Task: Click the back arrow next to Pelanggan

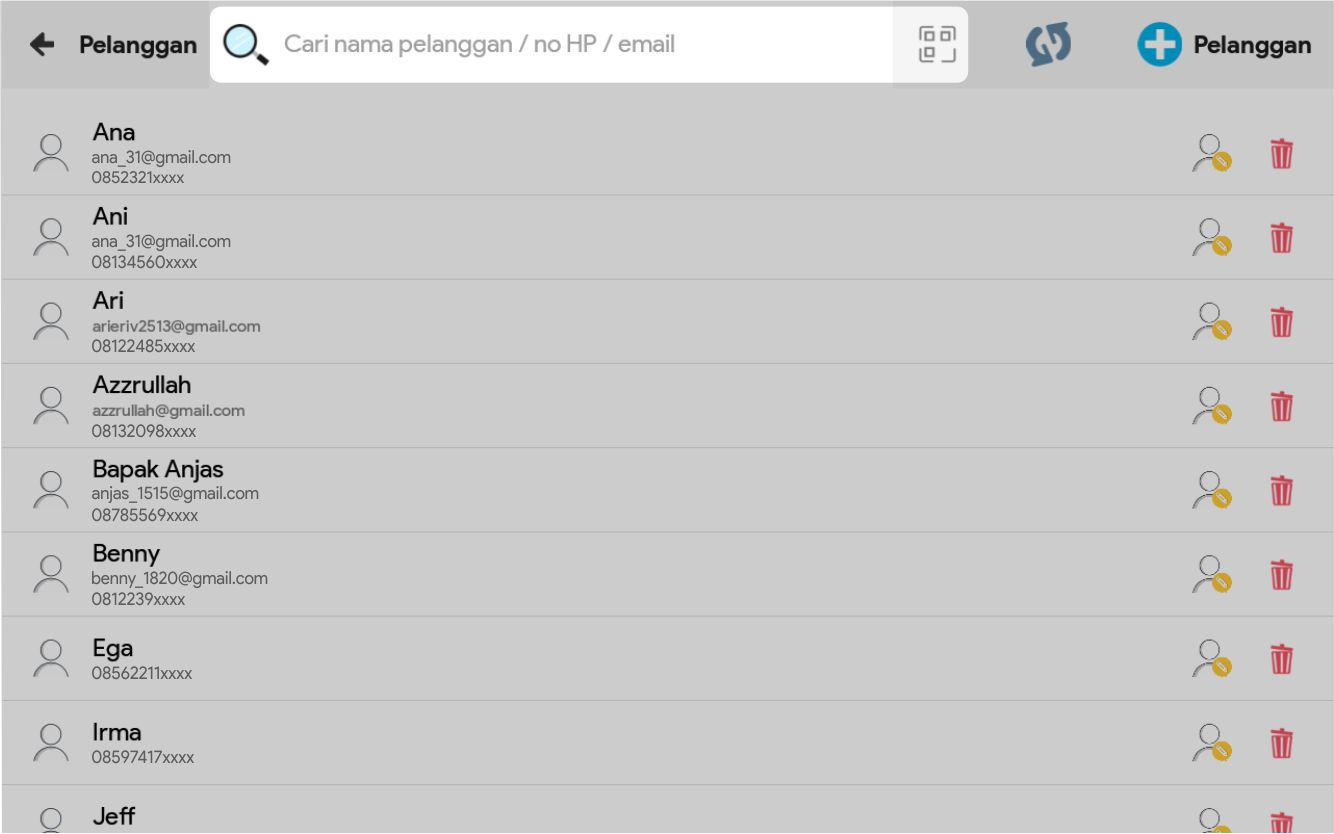Action: (42, 45)
